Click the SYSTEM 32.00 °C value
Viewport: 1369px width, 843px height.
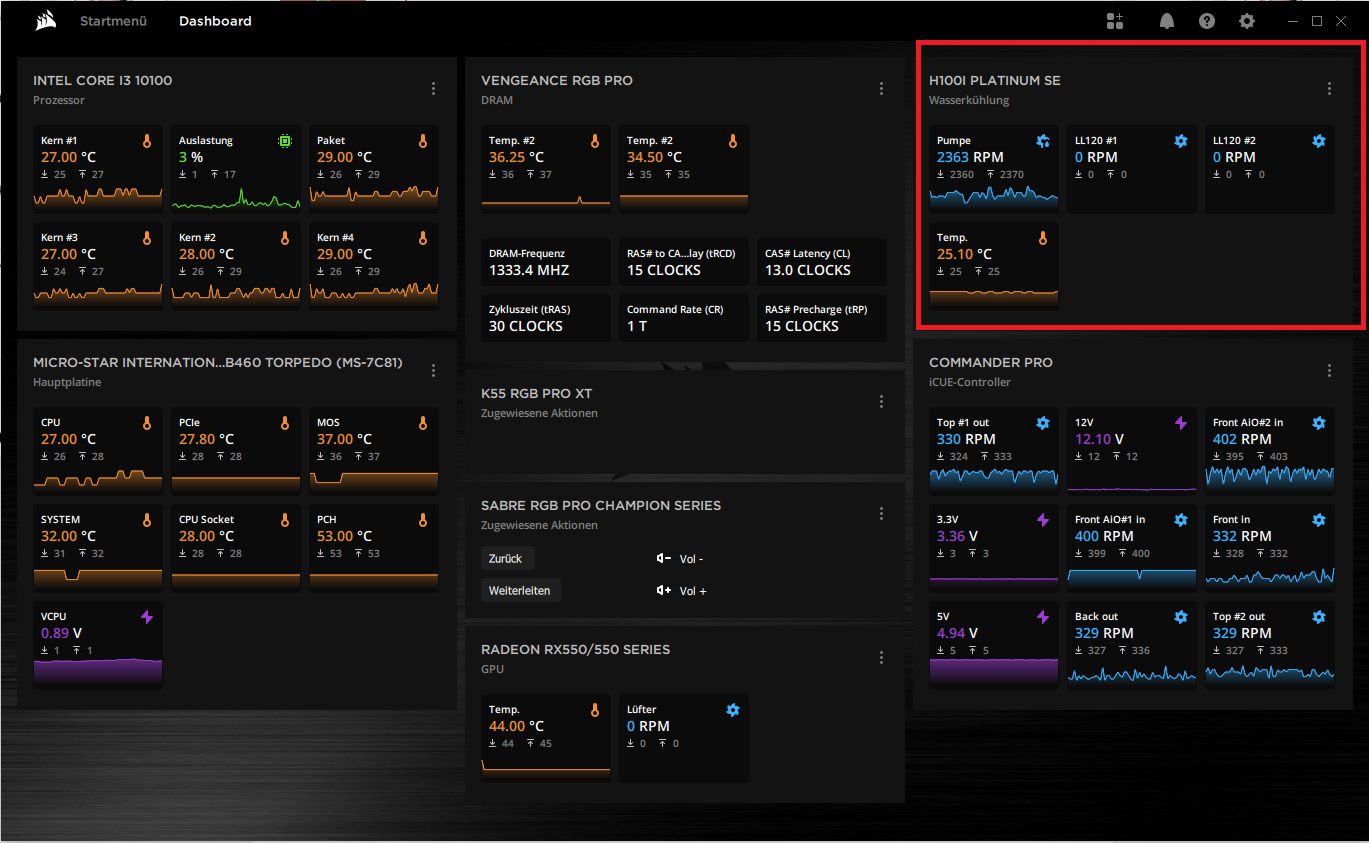click(68, 536)
